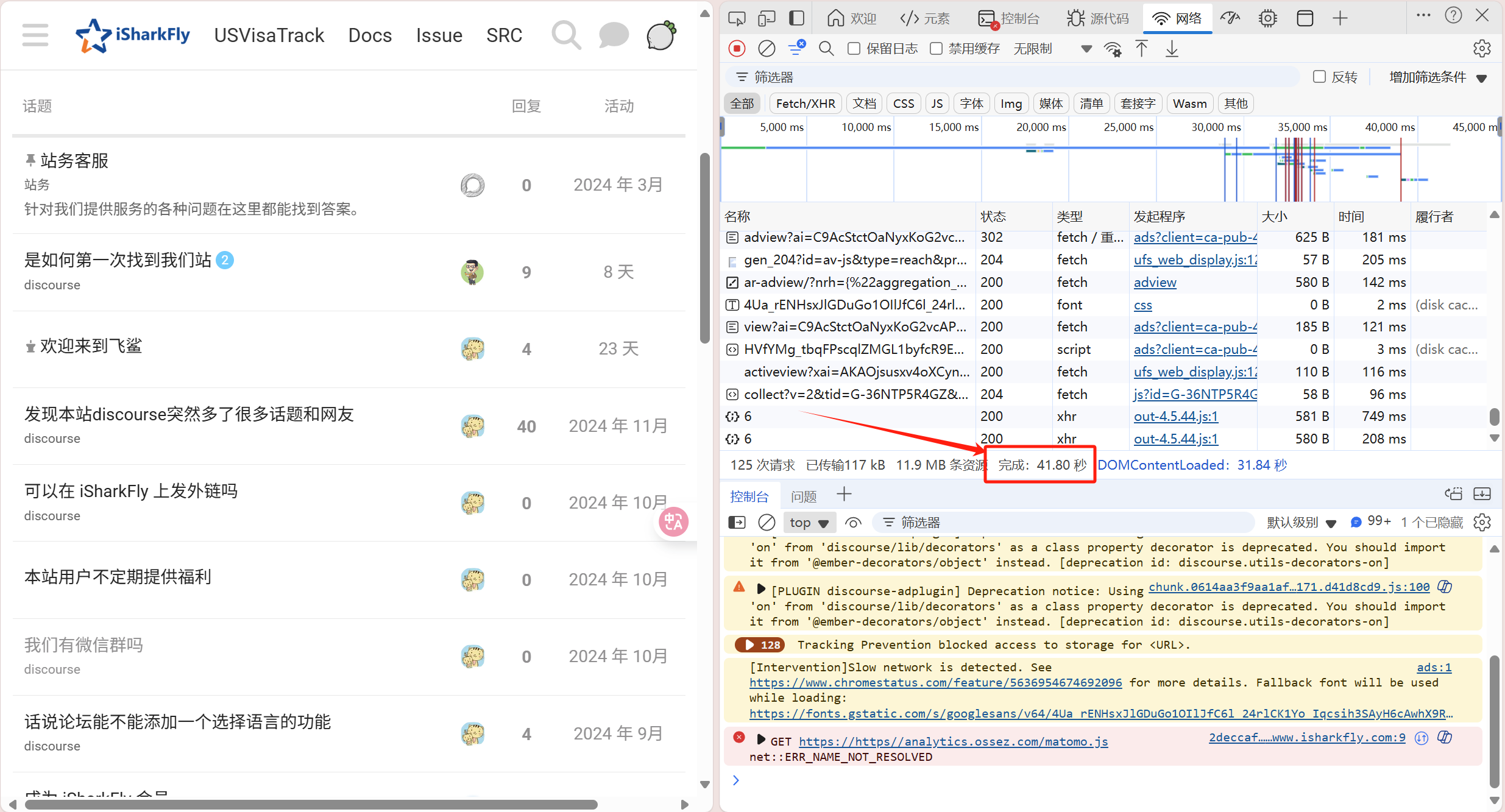This screenshot has width=1505, height=812.
Task: Filter requests by JS type
Action: pos(937,104)
